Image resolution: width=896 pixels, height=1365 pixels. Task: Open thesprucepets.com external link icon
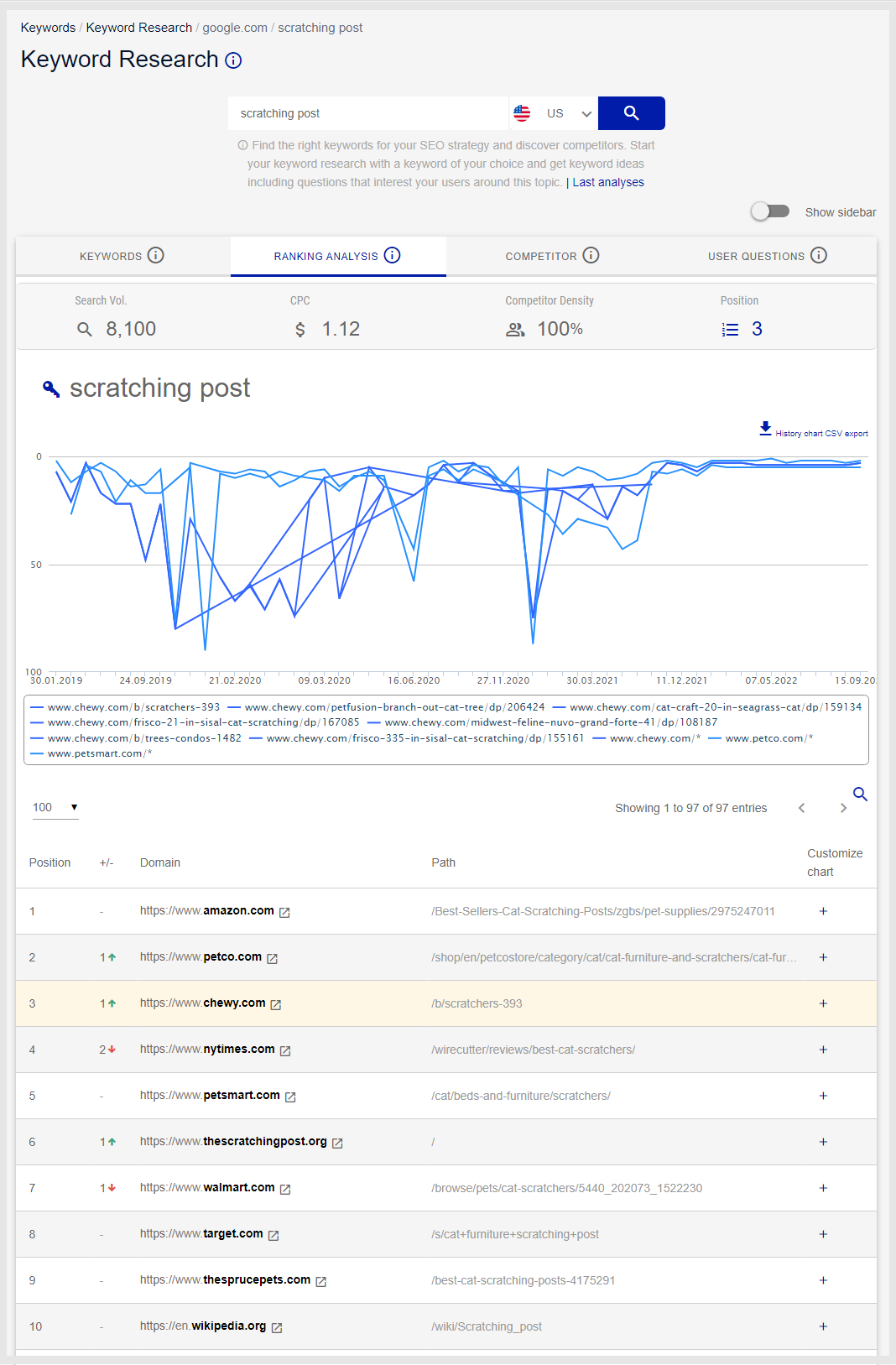coord(320,1281)
